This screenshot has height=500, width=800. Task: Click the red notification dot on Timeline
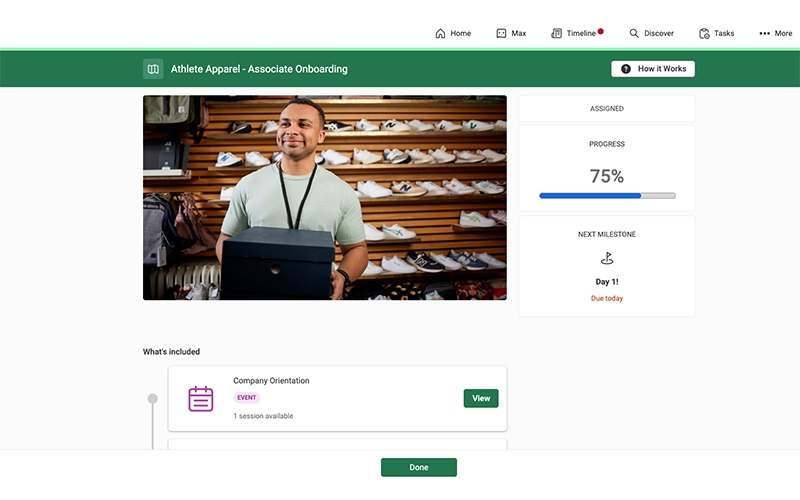pos(600,31)
